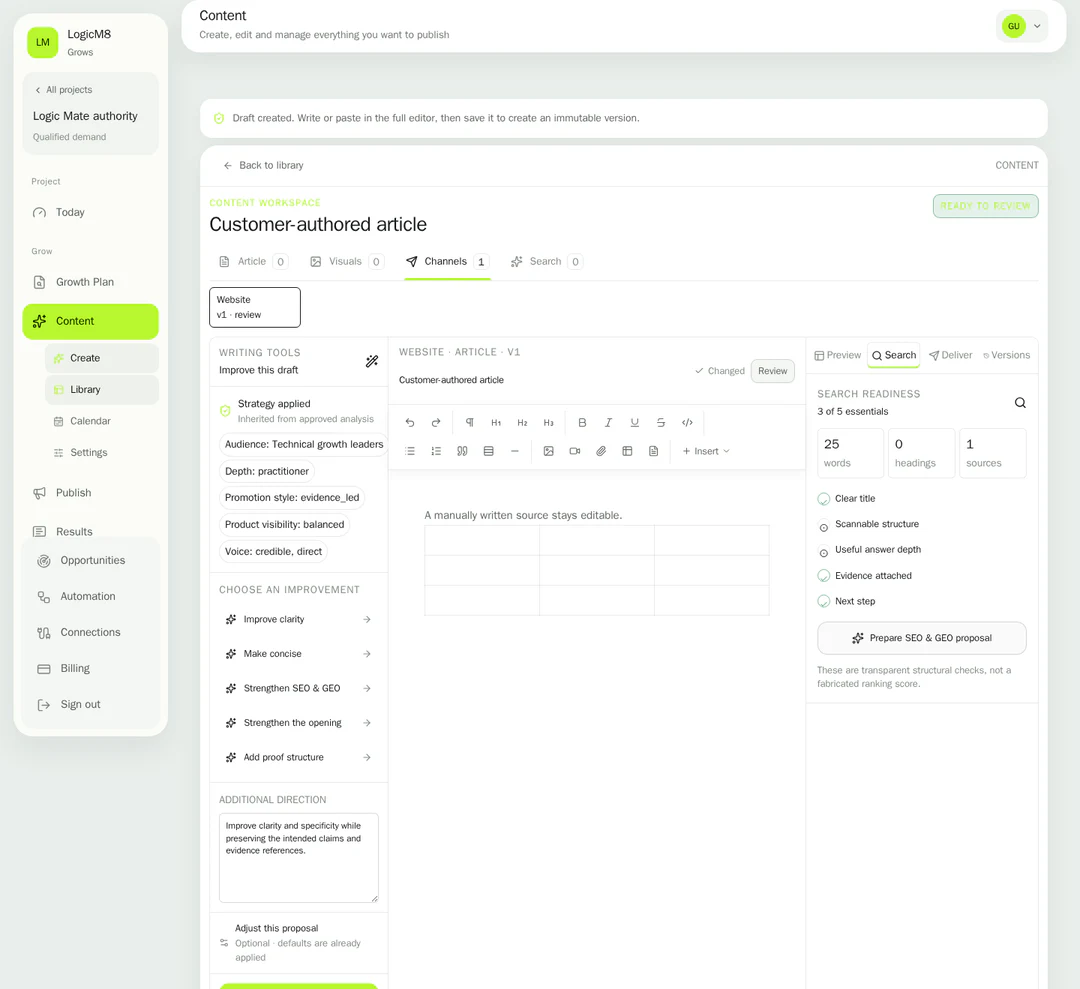Apply Heading 1 style
This screenshot has width=1080, height=989.
tap(496, 423)
